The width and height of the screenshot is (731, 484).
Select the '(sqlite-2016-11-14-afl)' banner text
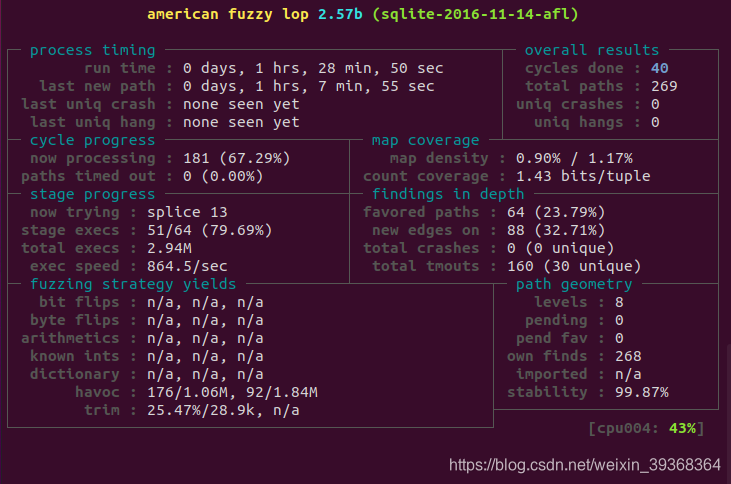click(x=475, y=14)
